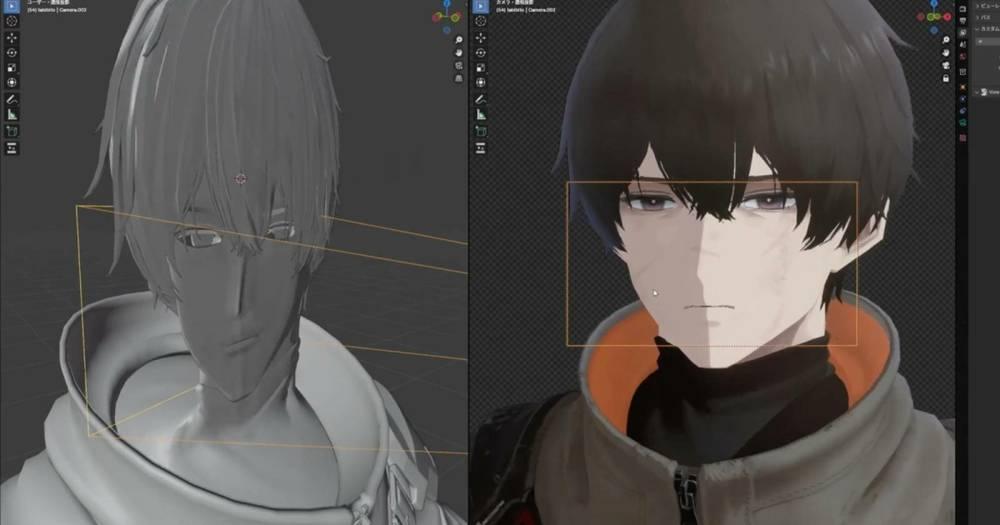
Task: Toggle camera view icon in camera viewport
Action: [946, 66]
